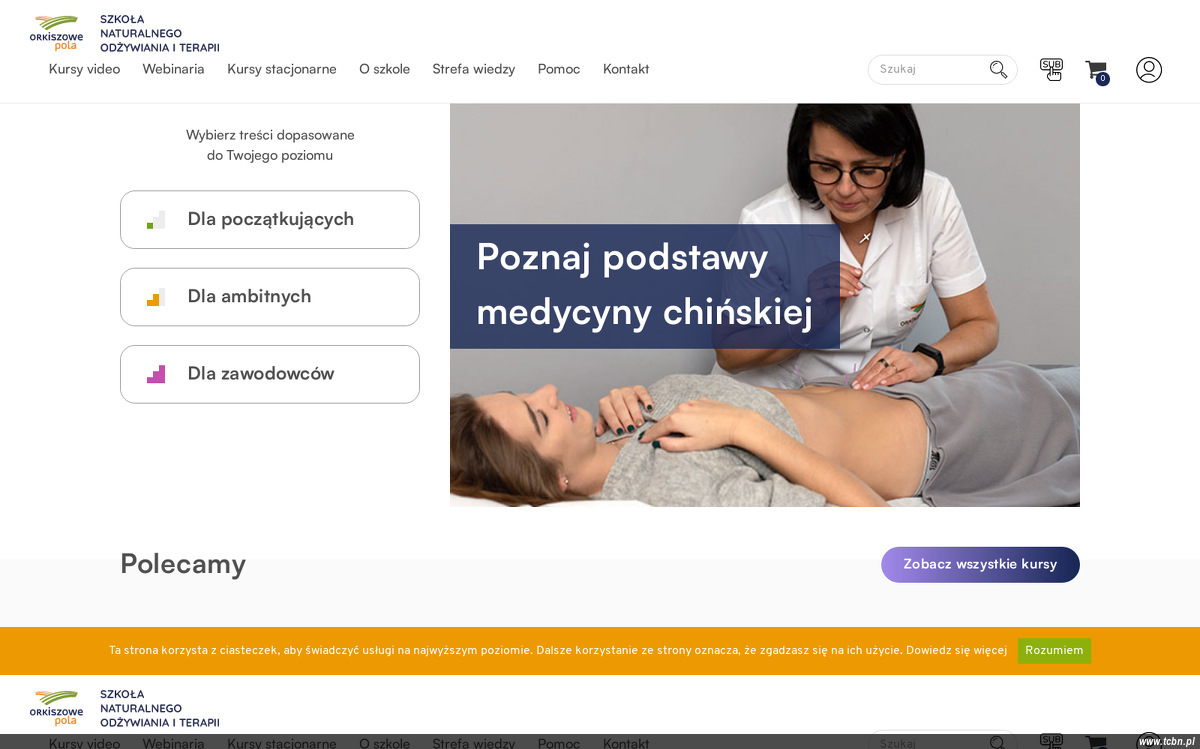The image size is (1200, 749).
Task: Follow the Dowiedz się więcej link
Action: pyautogui.click(x=956, y=651)
